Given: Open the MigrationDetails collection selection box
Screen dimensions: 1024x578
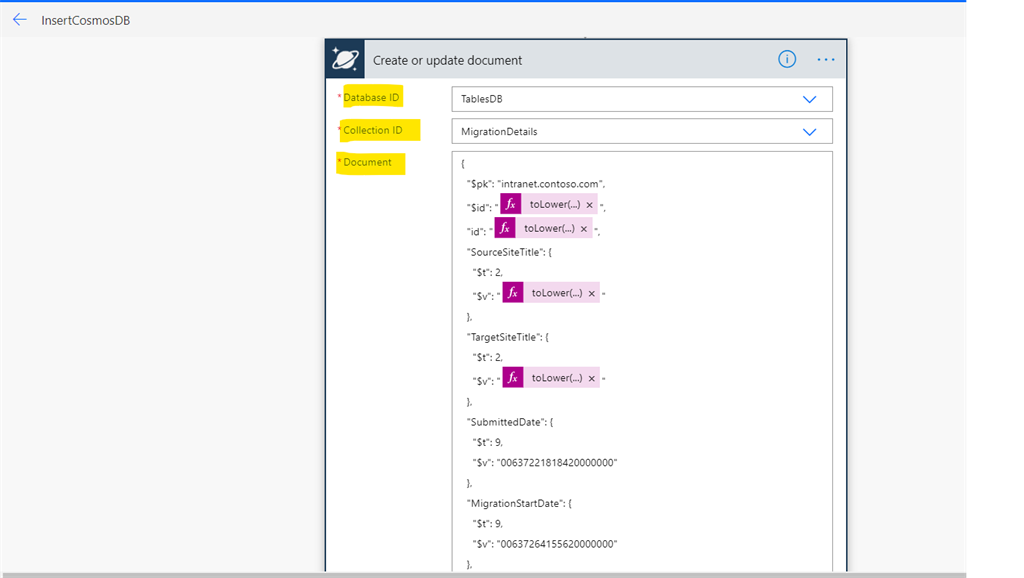Looking at the screenshot, I should tap(642, 131).
